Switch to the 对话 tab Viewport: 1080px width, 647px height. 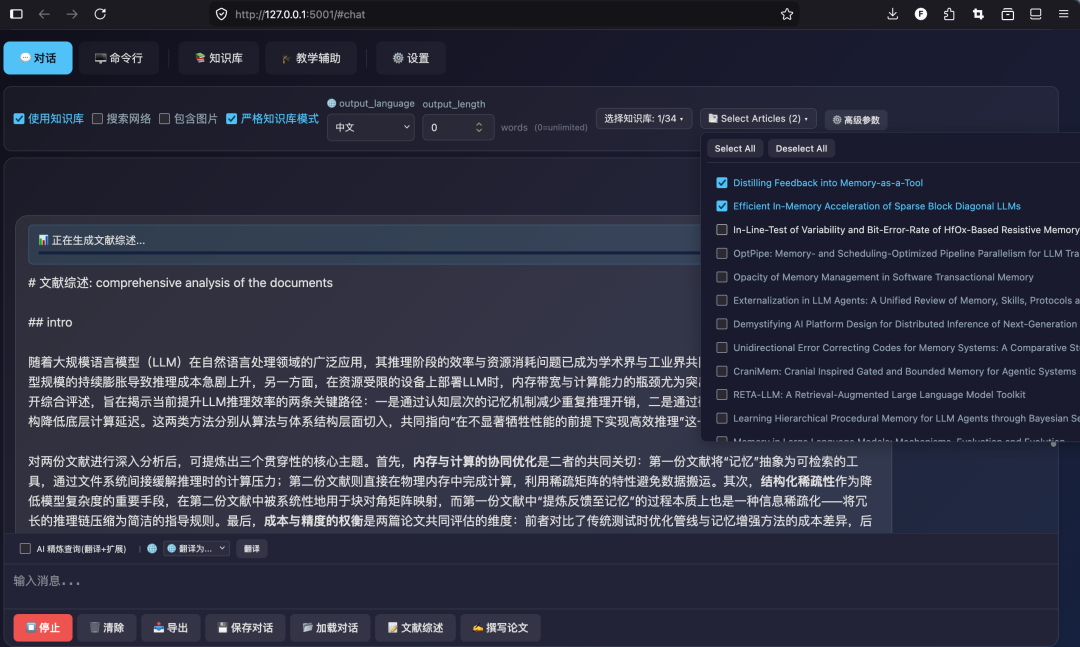(38, 58)
